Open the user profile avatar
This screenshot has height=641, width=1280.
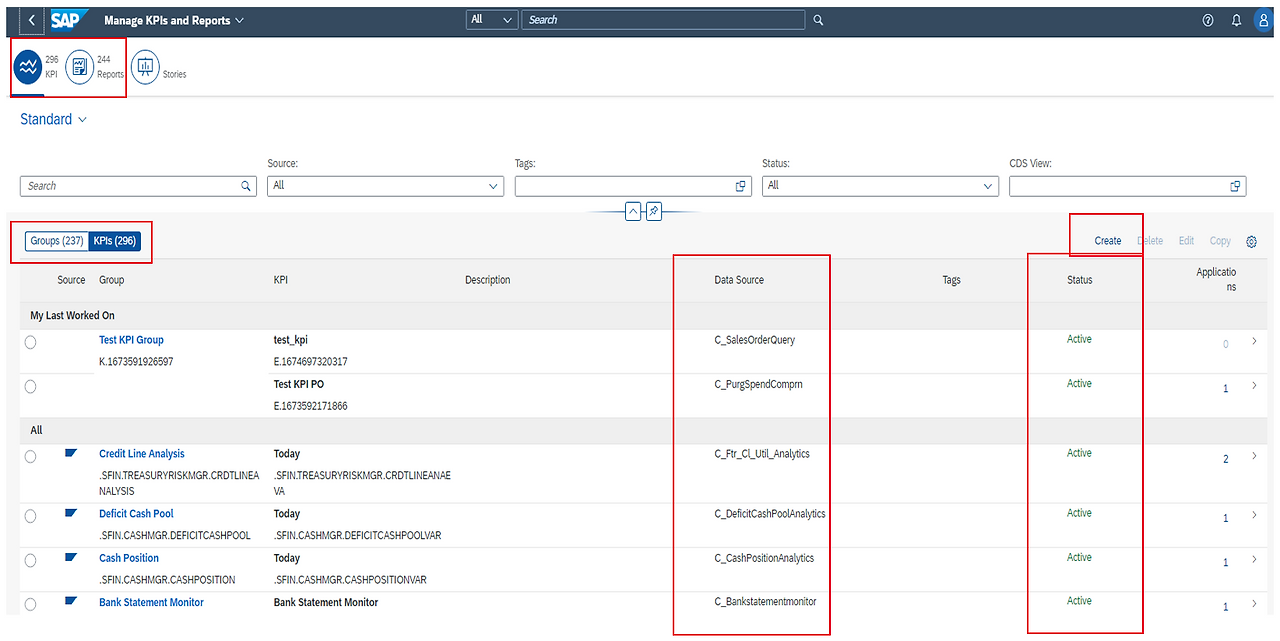pyautogui.click(x=1263, y=19)
